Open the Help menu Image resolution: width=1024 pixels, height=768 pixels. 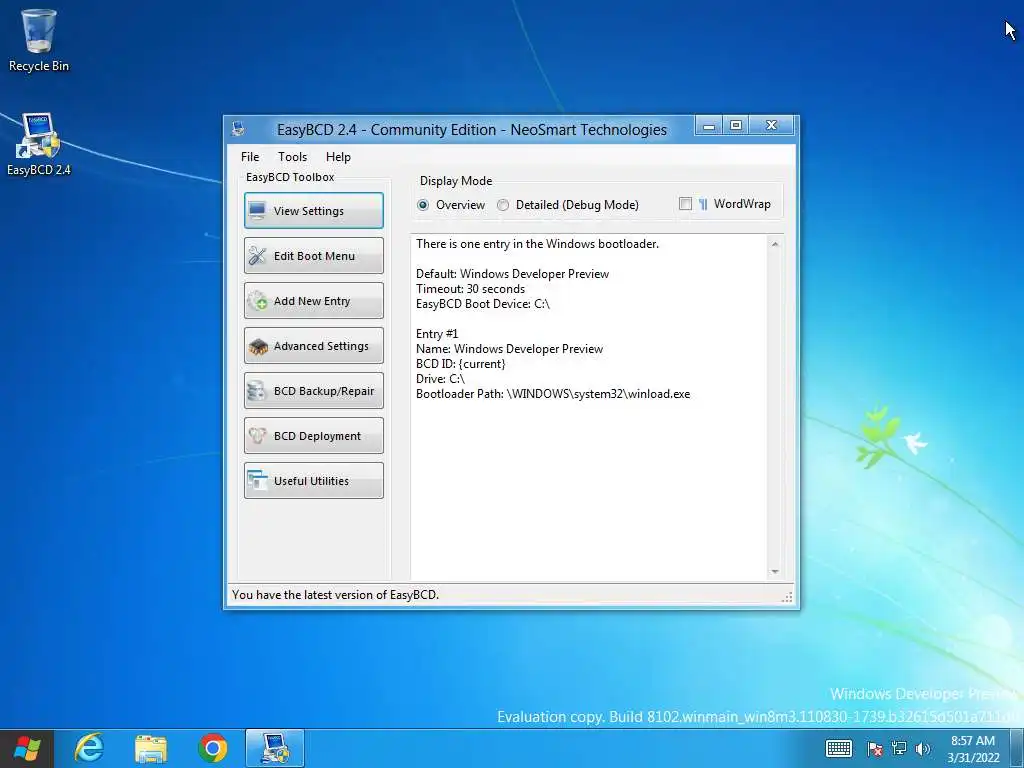[338, 157]
